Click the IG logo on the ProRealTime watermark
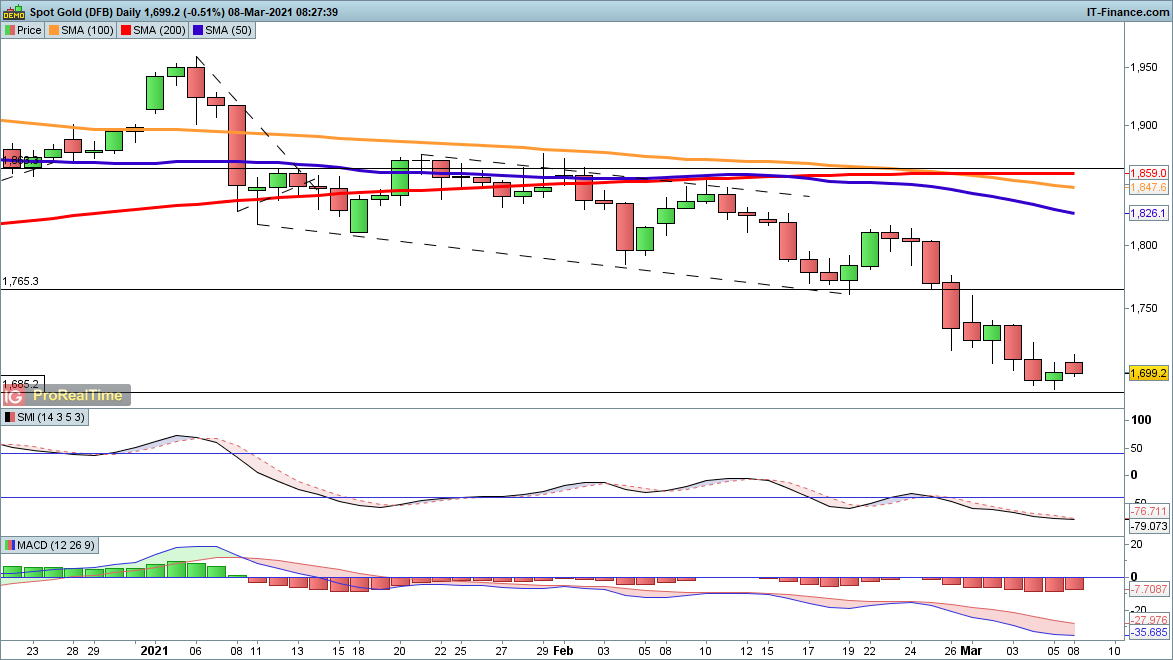This screenshot has height=660, width=1173. pos(16,395)
